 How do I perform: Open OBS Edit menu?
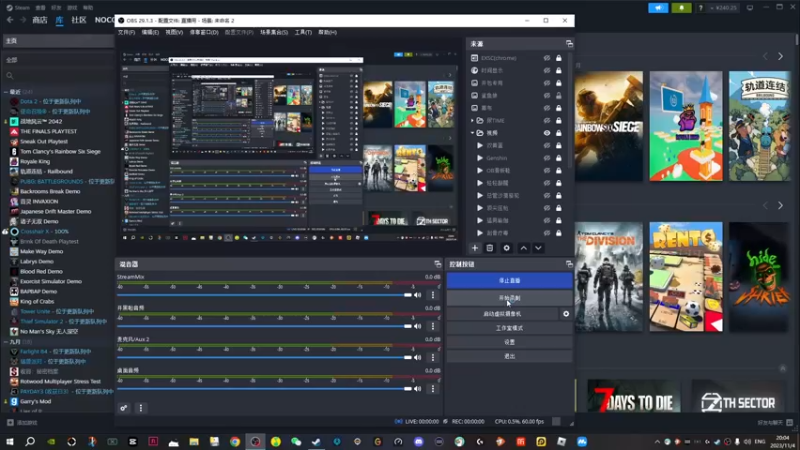[150, 32]
